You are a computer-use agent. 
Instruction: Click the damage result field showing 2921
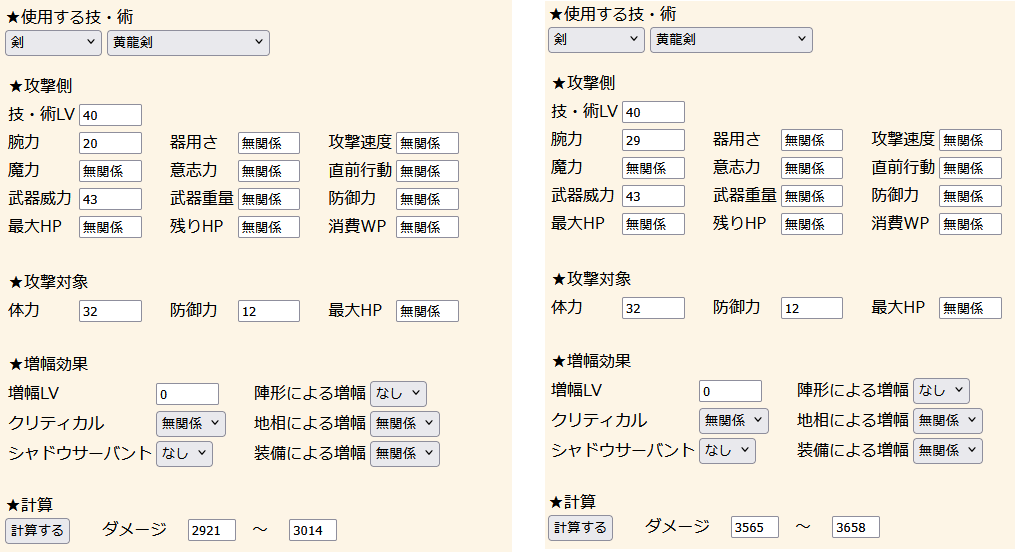click(x=211, y=530)
